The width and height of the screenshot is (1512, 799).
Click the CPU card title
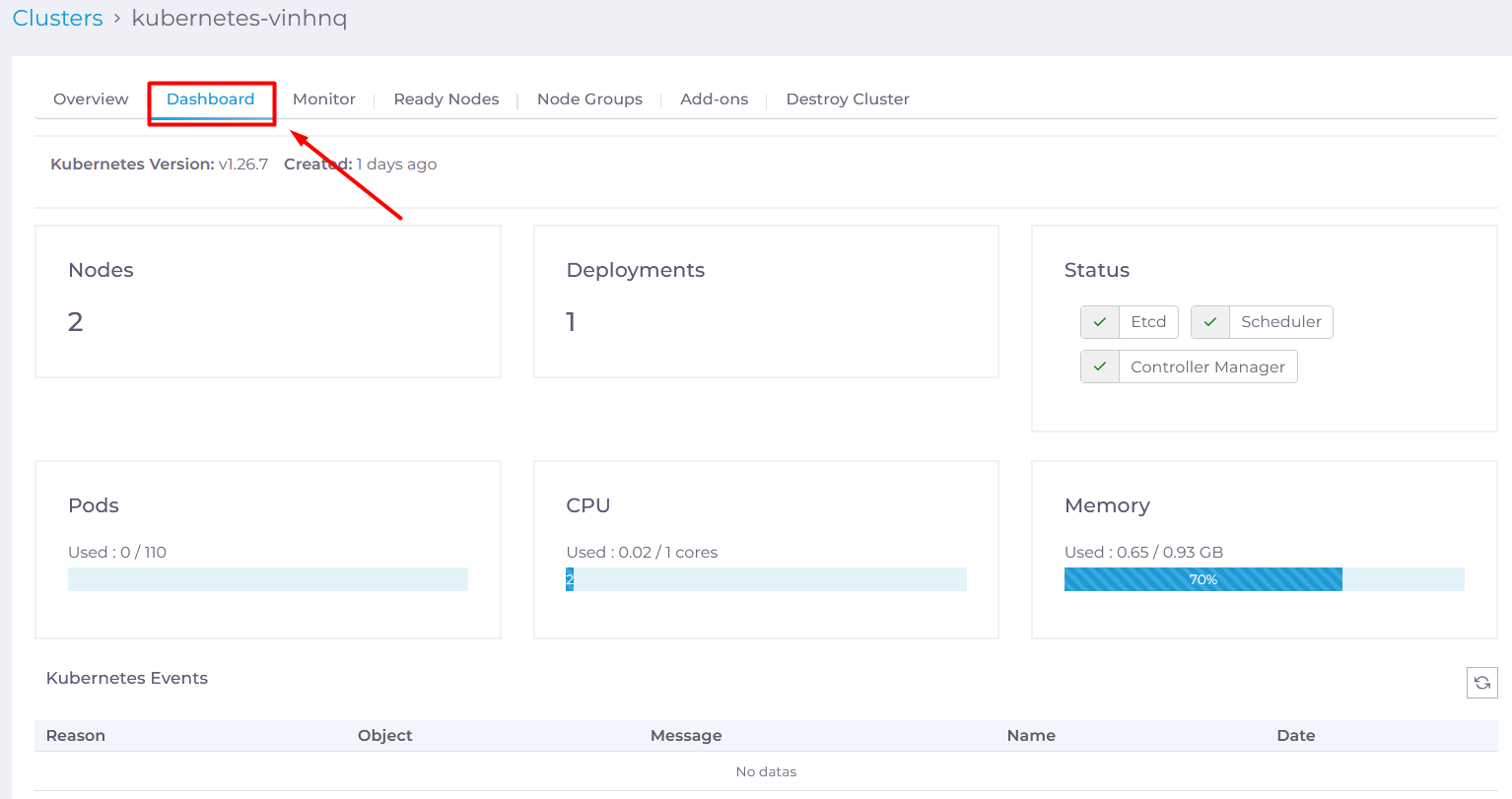(588, 505)
